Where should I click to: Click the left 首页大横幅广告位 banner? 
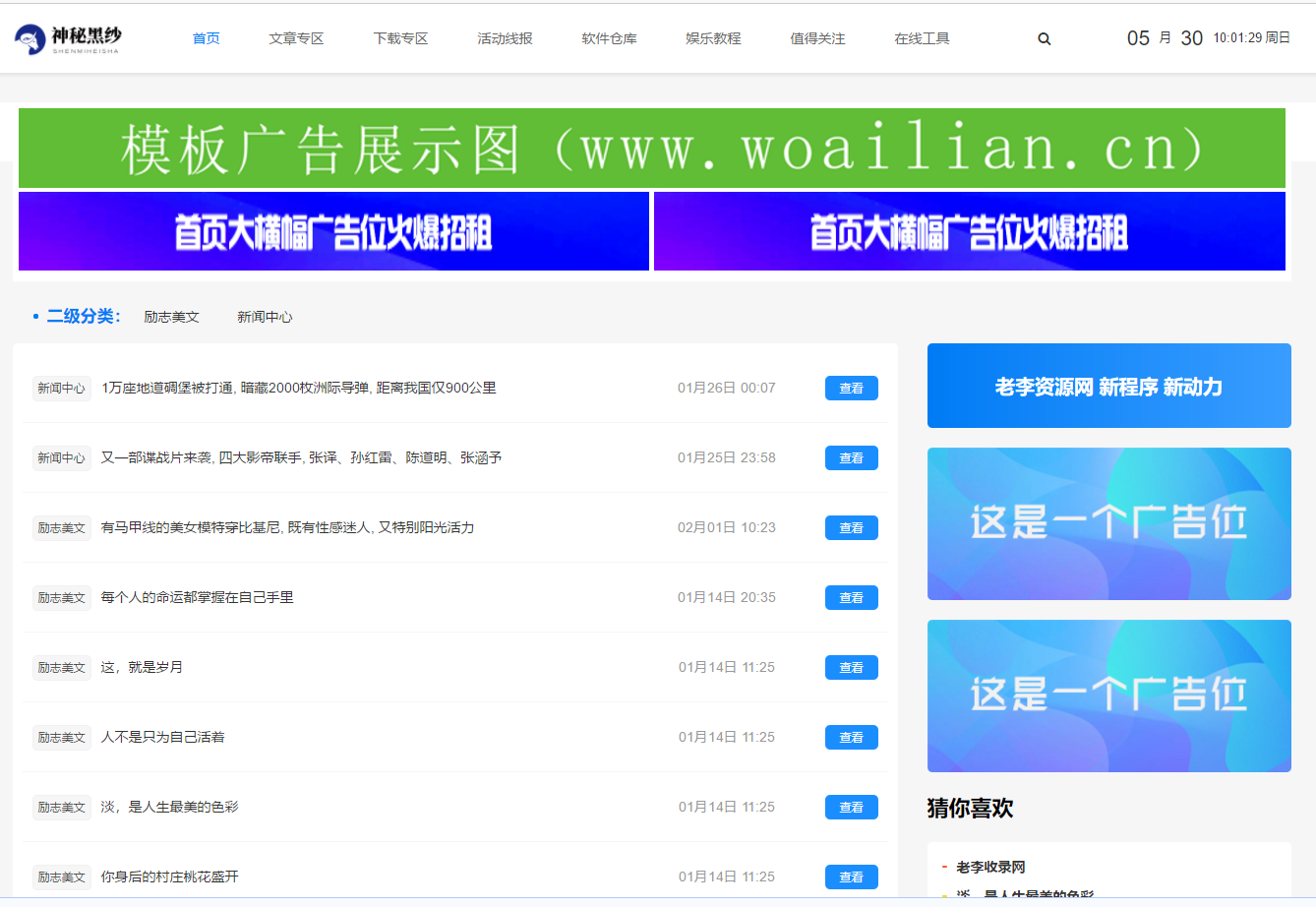[x=333, y=231]
